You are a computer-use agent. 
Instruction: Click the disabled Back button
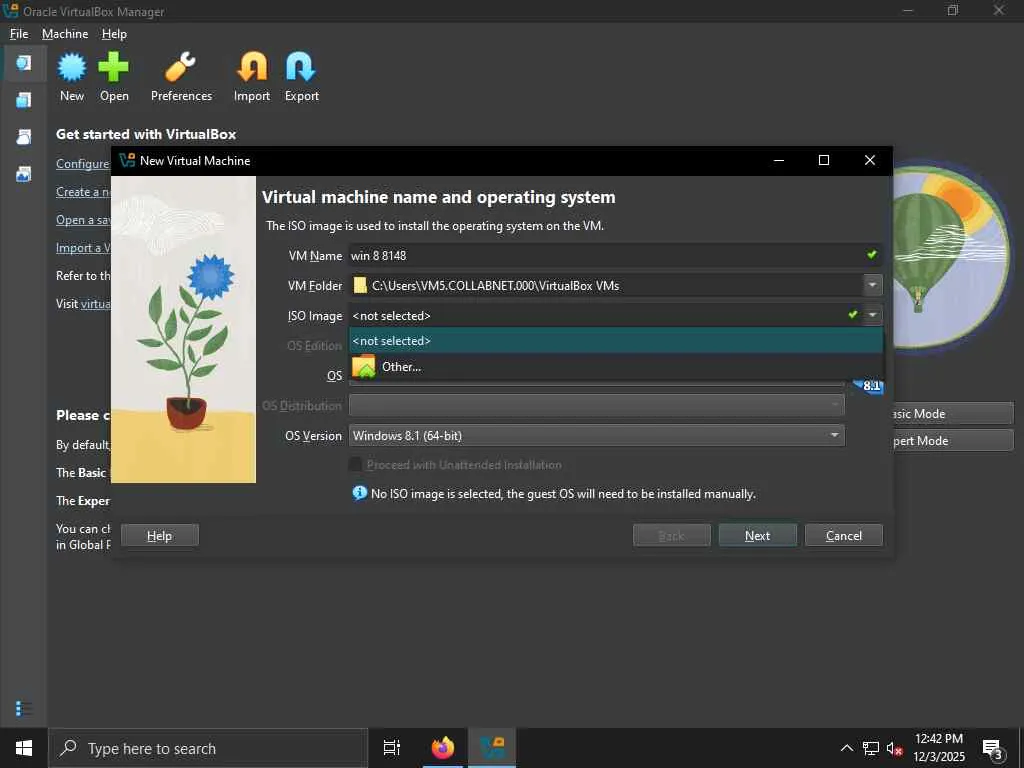click(671, 536)
